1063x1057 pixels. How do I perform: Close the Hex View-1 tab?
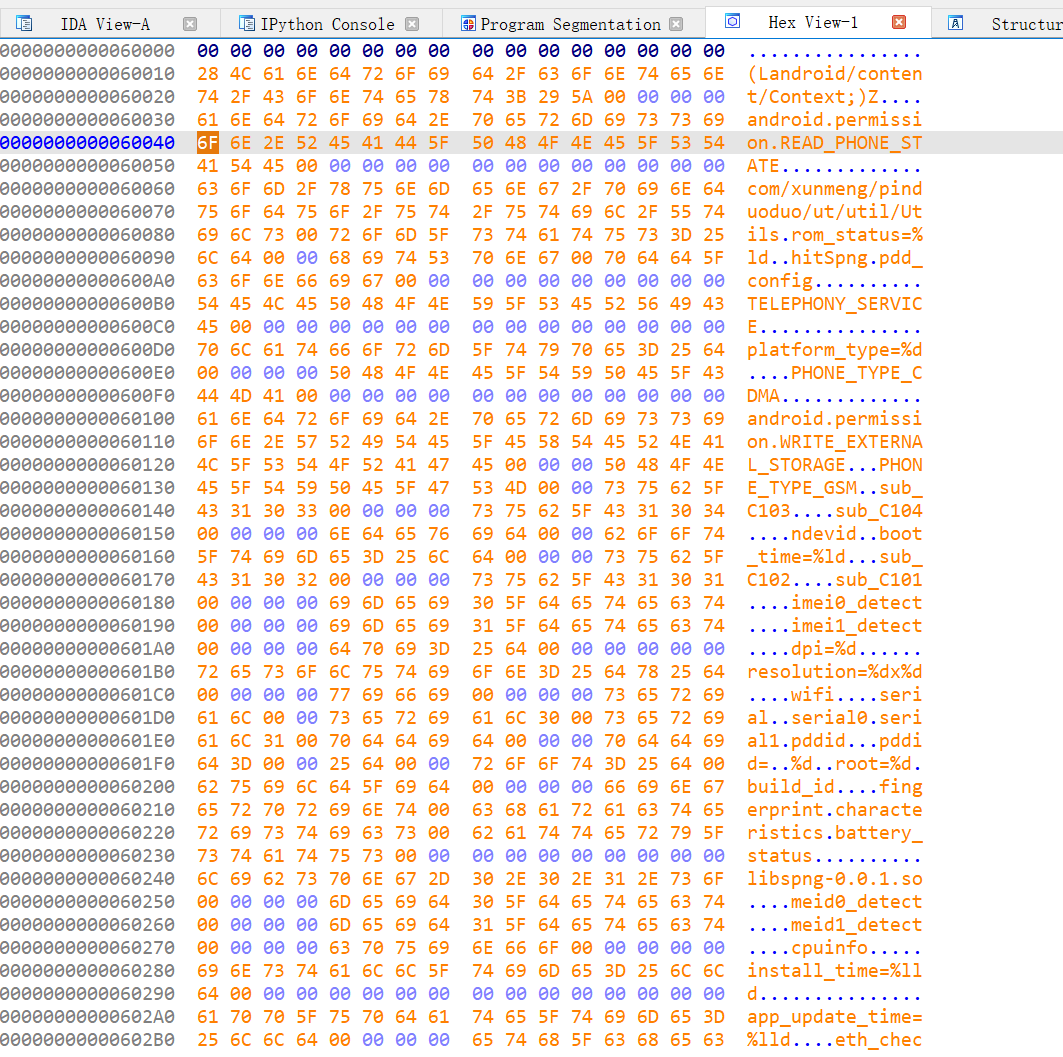click(x=899, y=22)
